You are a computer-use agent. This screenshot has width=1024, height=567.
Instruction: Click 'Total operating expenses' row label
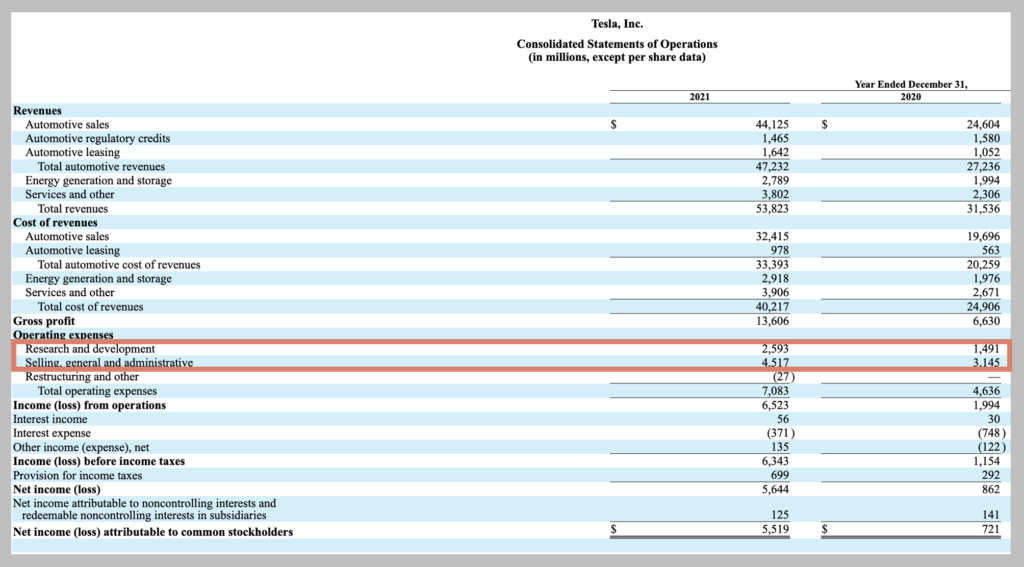[x=97, y=391]
